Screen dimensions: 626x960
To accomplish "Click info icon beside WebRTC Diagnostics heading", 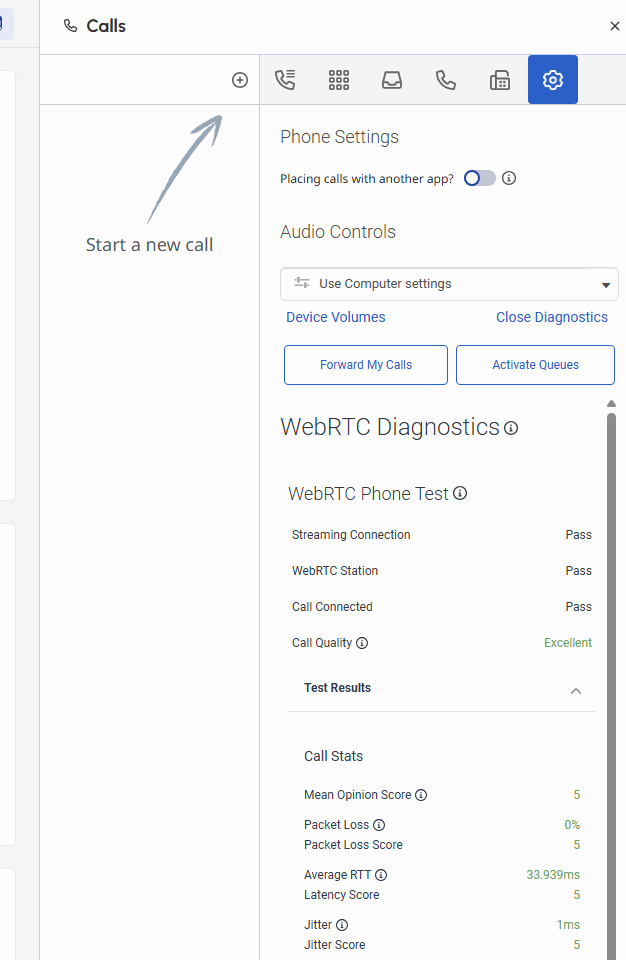I will coord(511,428).
